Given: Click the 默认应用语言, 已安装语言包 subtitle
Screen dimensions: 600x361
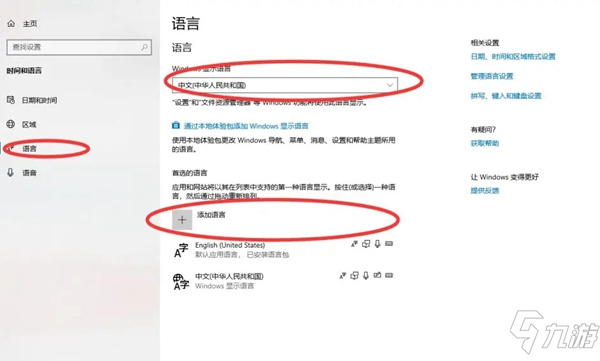Looking at the screenshot, I should click(242, 255).
